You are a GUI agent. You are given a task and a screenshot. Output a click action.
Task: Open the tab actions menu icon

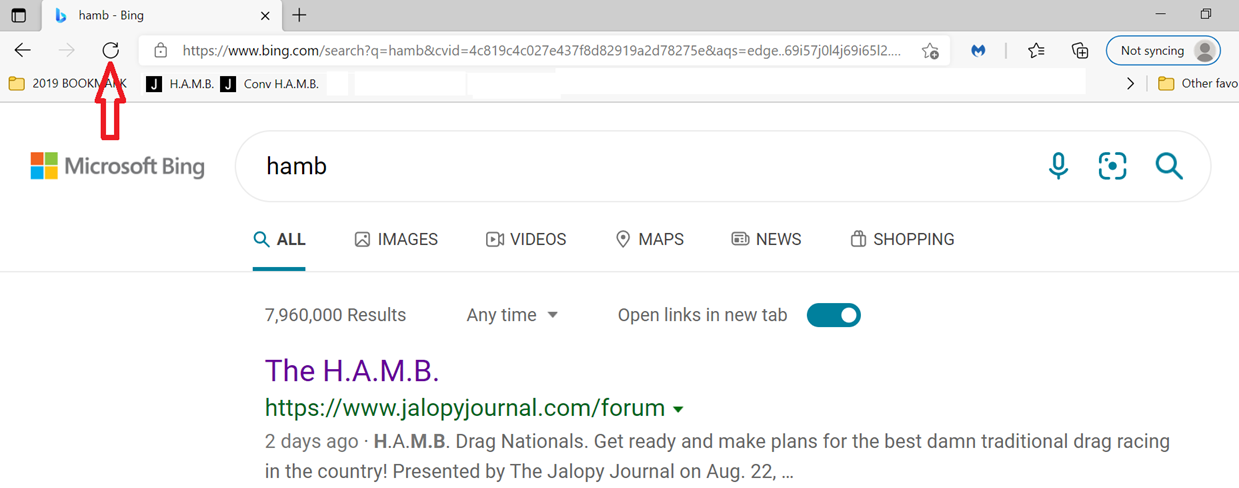click(x=19, y=15)
